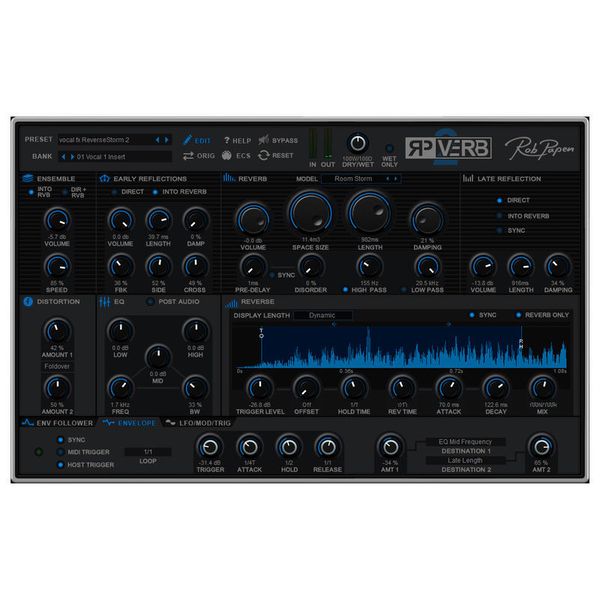This screenshot has width=600, height=600.
Task: Toggle the Ensemble section icon
Action: coord(28,178)
